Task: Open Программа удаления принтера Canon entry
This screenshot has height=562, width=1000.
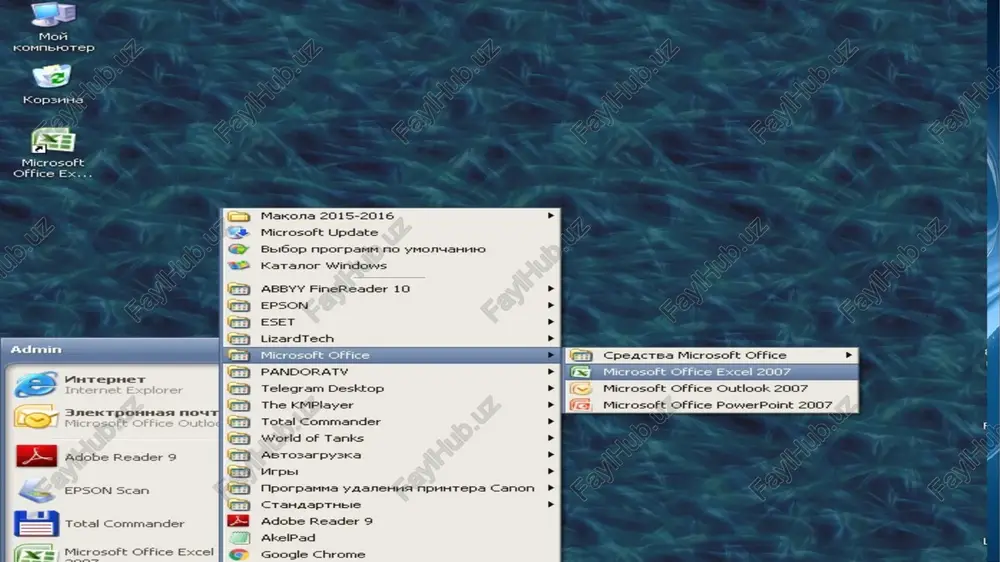Action: (392, 488)
